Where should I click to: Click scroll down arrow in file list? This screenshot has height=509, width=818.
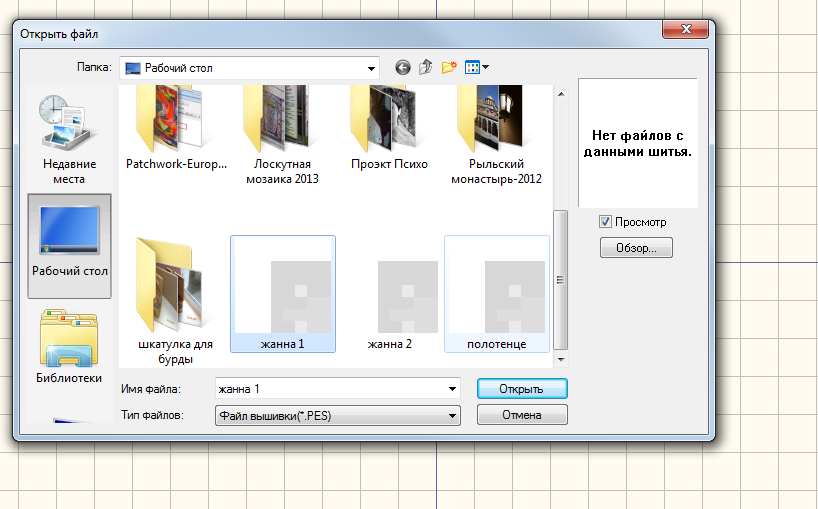click(561, 359)
